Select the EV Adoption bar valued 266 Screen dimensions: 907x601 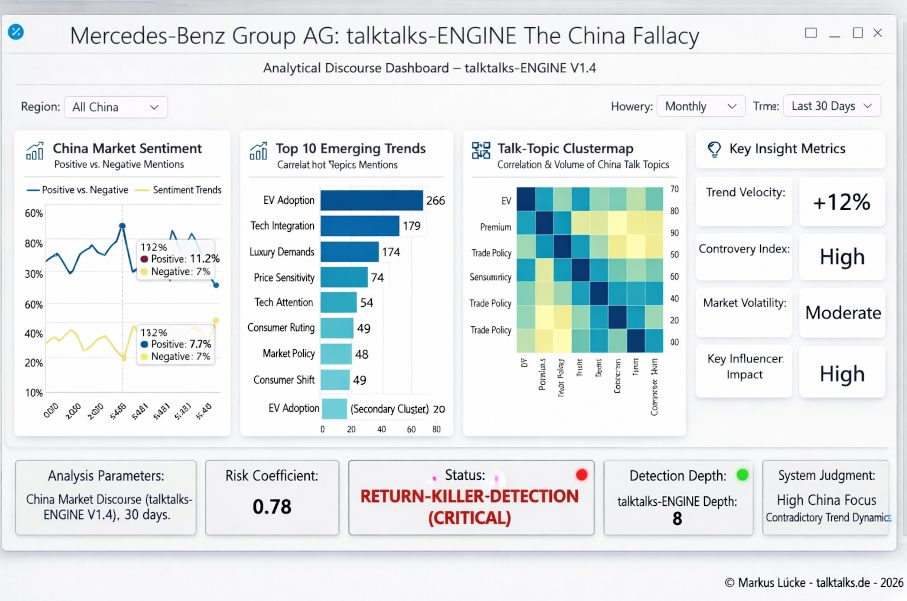pos(371,200)
